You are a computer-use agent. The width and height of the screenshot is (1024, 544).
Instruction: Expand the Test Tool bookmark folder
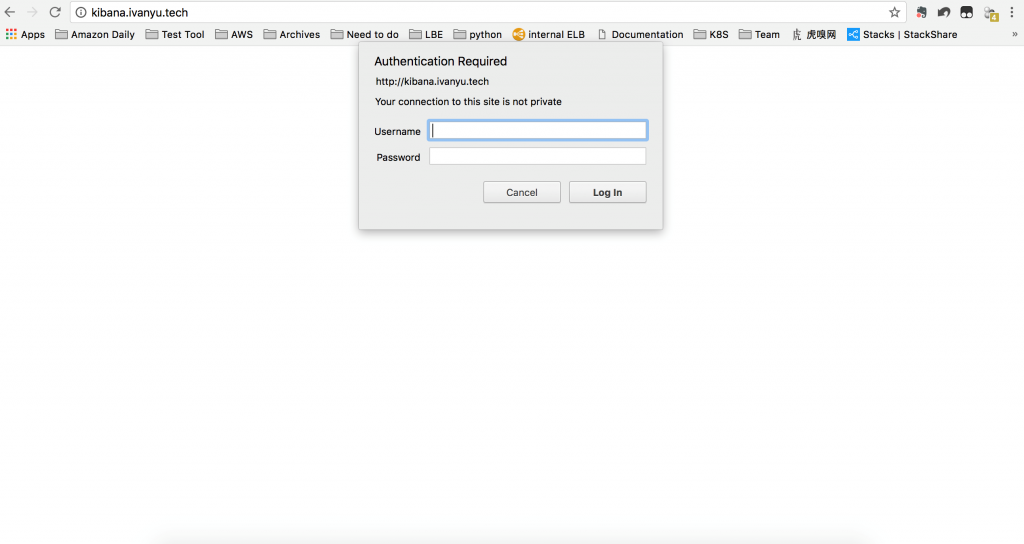point(175,34)
